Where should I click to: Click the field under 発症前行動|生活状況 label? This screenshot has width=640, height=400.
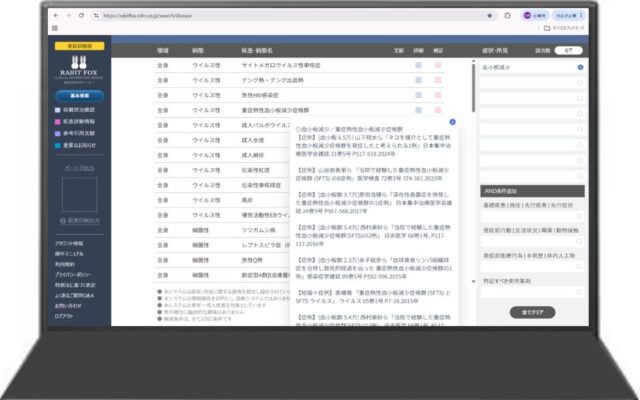(x=532, y=242)
